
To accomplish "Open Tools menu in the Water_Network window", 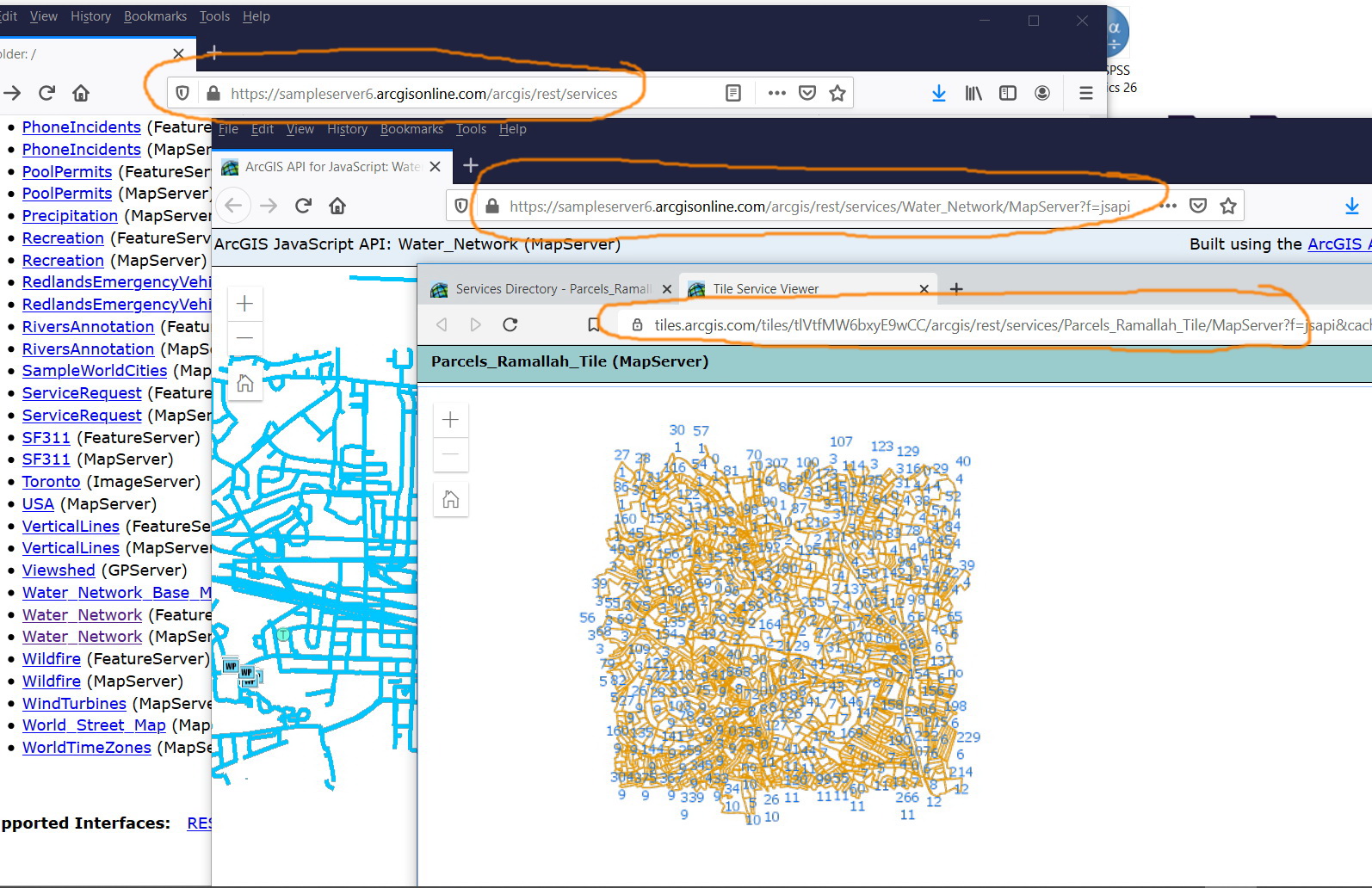I will coord(471,129).
